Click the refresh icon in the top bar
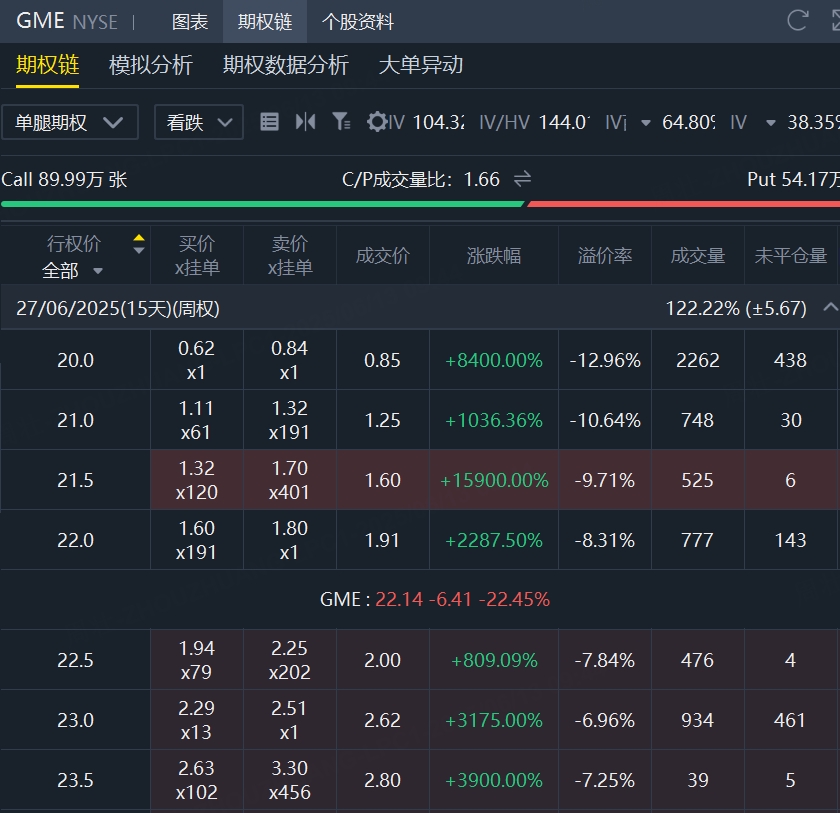The height and width of the screenshot is (813, 840). point(797,21)
